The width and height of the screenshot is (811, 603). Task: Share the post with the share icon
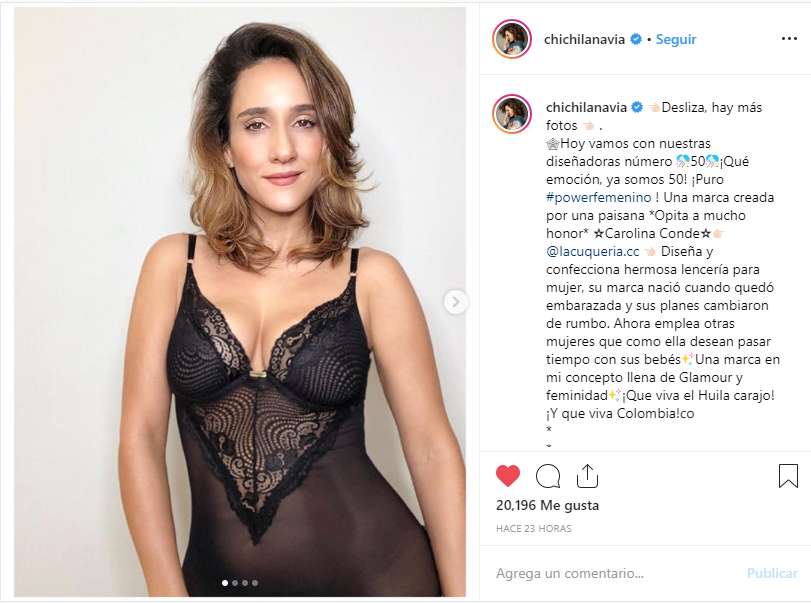[x=587, y=476]
